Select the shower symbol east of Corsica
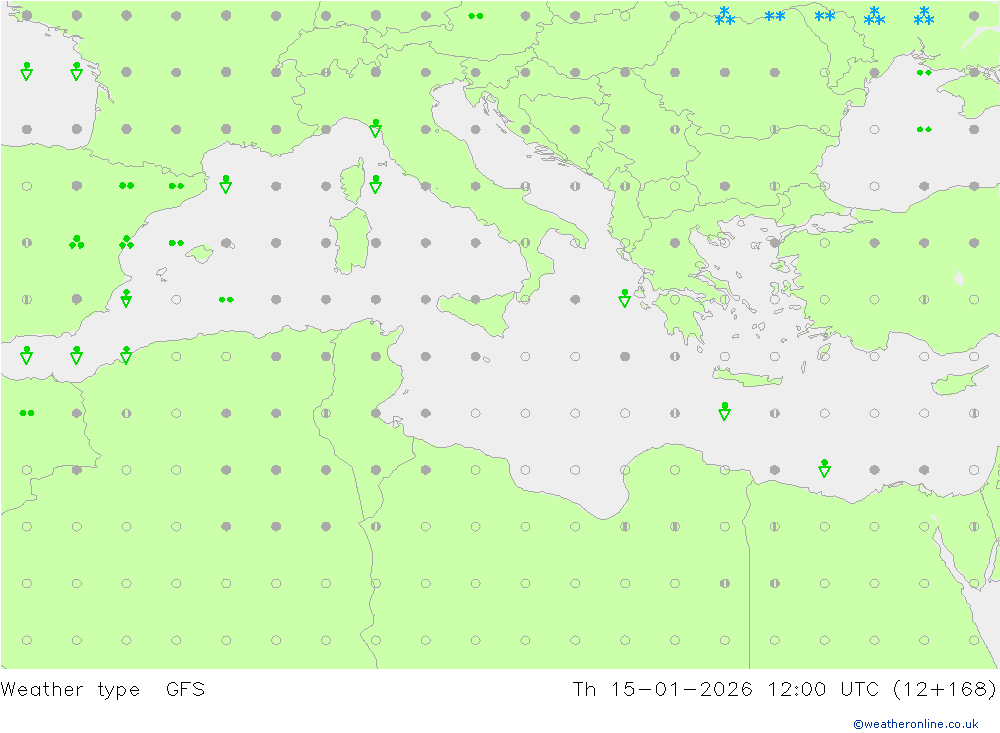This screenshot has width=1000, height=733. (x=376, y=184)
